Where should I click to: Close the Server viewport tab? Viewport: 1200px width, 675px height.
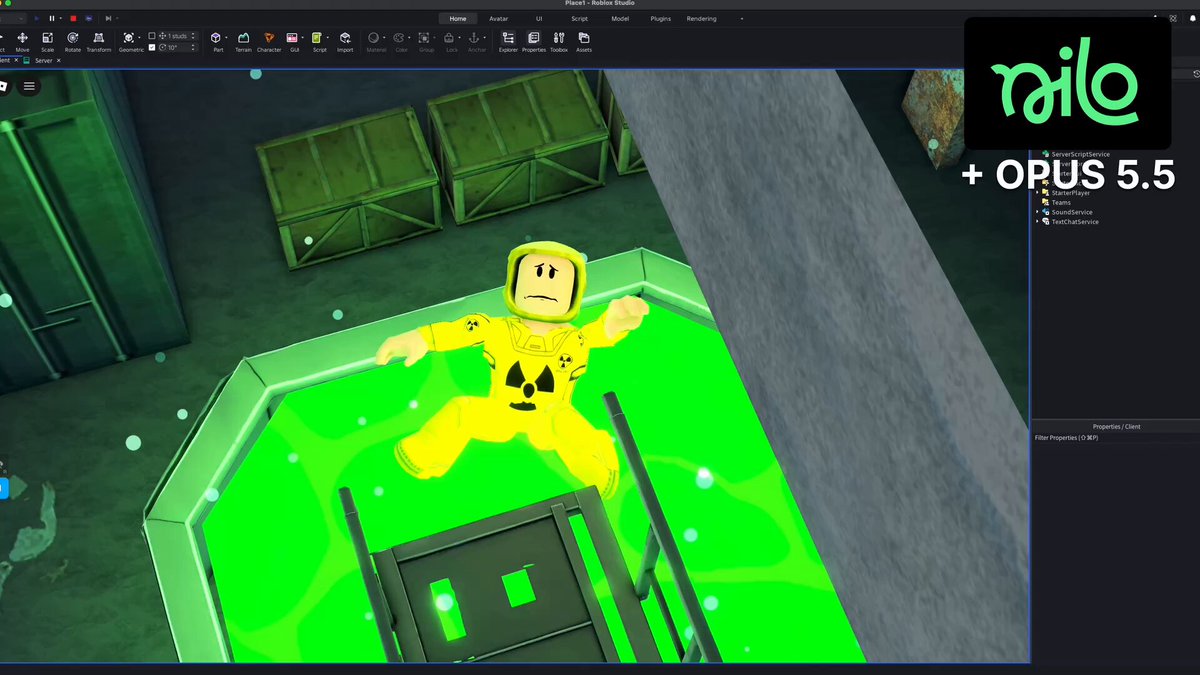pyautogui.click(x=58, y=60)
